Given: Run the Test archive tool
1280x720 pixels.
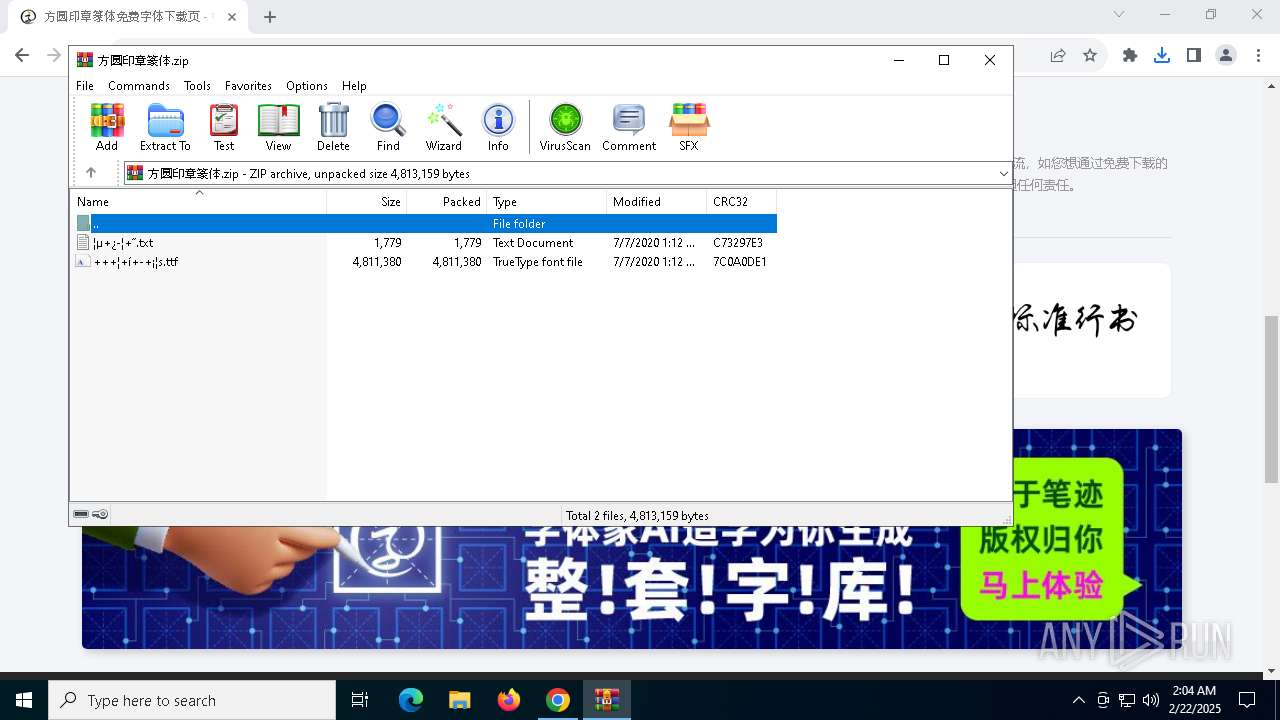Looking at the screenshot, I should pos(224,127).
